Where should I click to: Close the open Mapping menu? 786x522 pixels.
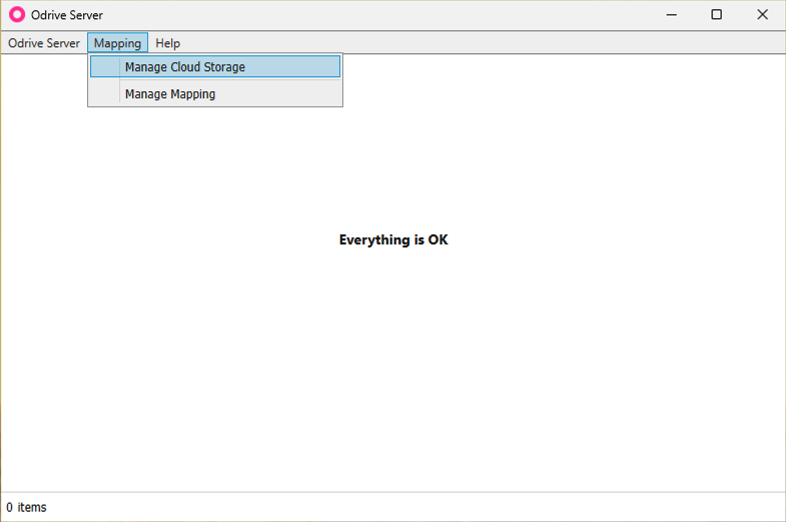[x=117, y=43]
